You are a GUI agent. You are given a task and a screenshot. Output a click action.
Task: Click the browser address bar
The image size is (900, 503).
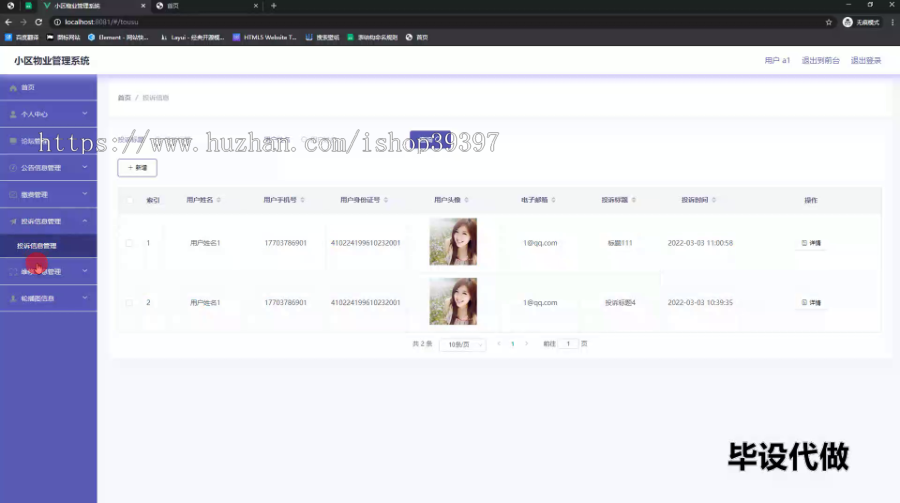(436, 22)
